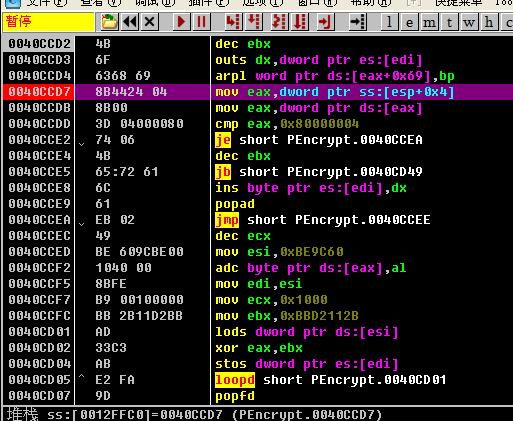Screen dimensions: 513x421
Task: Restart the program with the rewind icon
Action: (130, 22)
